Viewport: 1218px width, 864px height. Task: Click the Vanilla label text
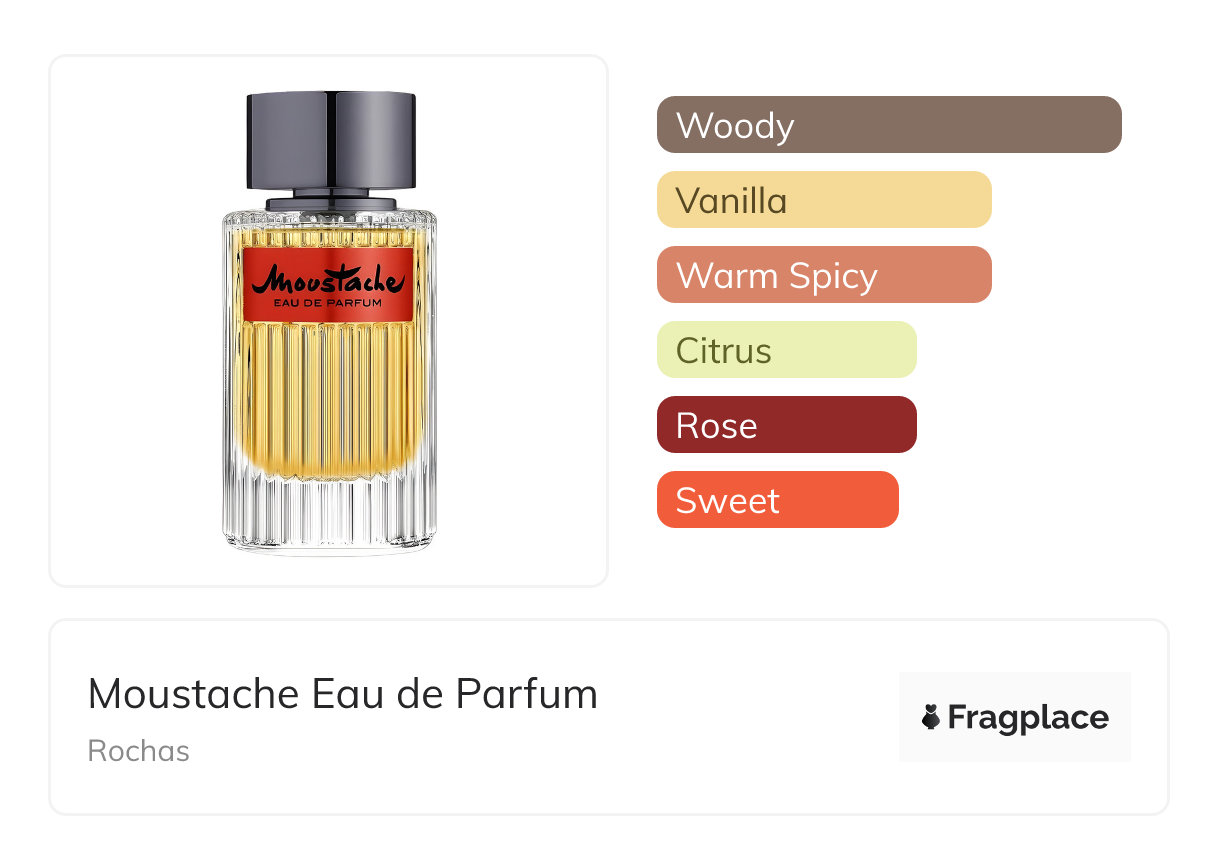(732, 201)
